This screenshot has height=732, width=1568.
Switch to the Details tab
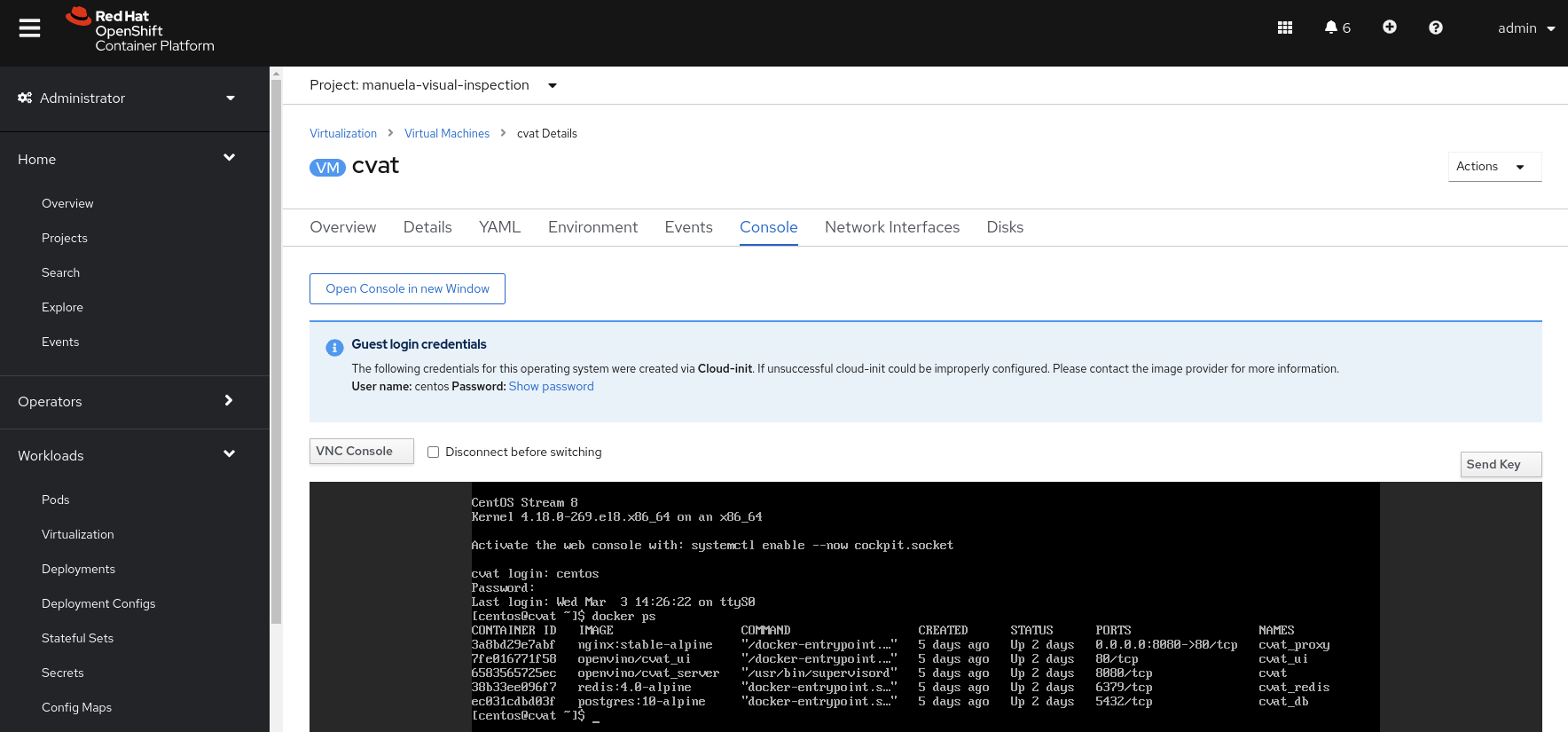(x=427, y=227)
